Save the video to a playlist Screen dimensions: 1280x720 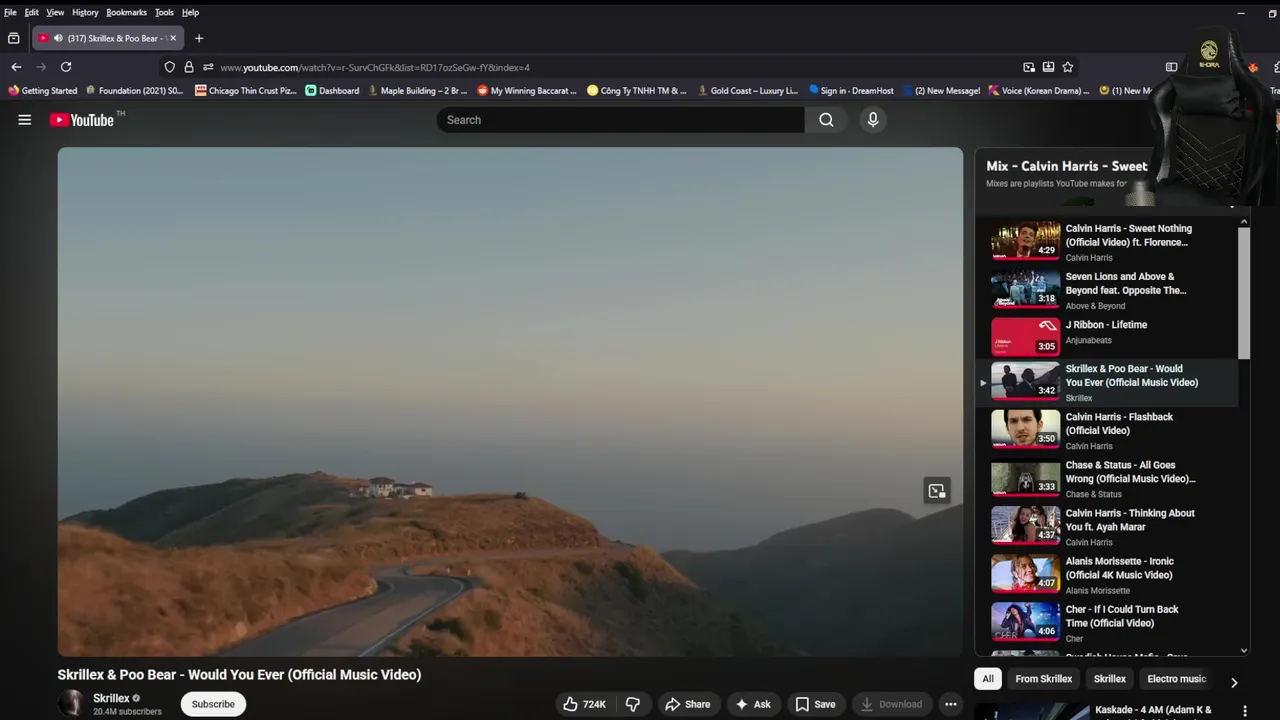tap(815, 704)
